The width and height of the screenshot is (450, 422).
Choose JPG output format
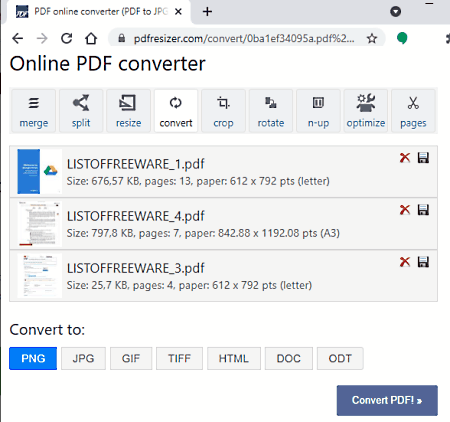click(83, 358)
